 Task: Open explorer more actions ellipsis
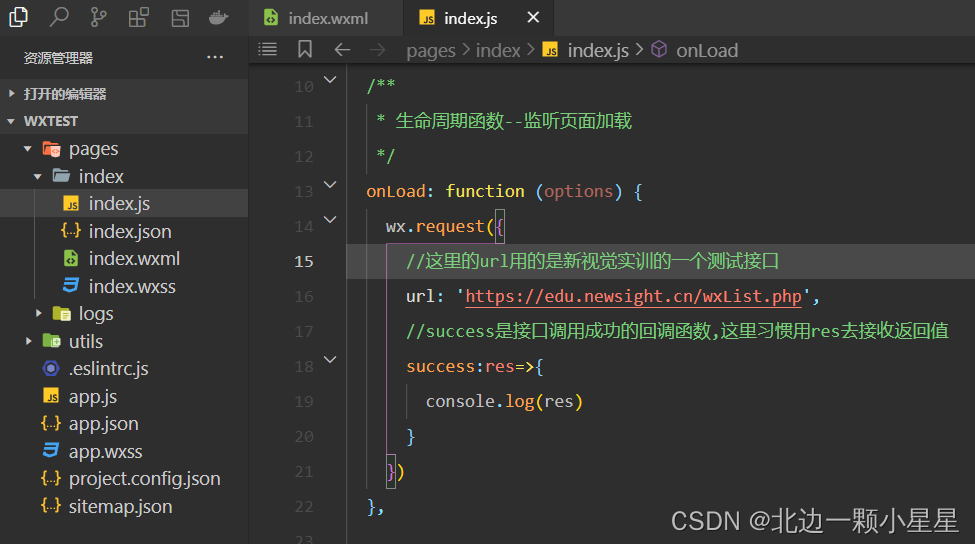tap(215, 57)
